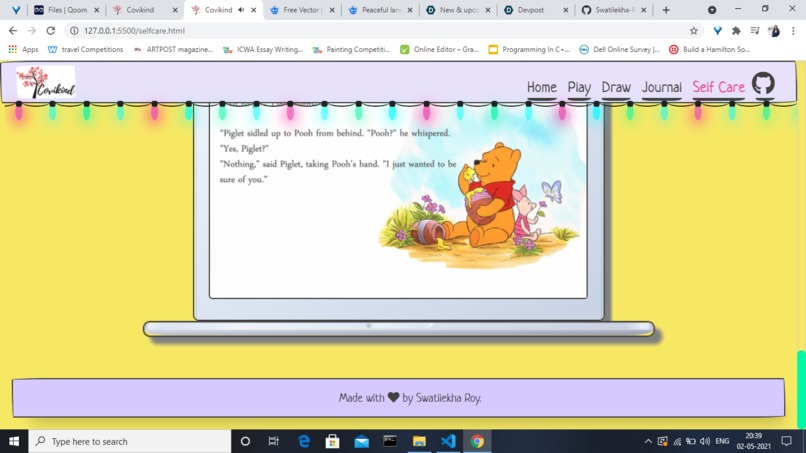
Task: Open ARTPOST magazine bookmark
Action: coord(173,49)
